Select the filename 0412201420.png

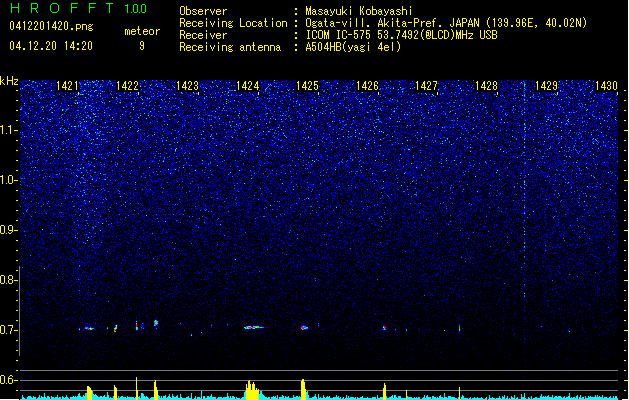(x=51, y=26)
